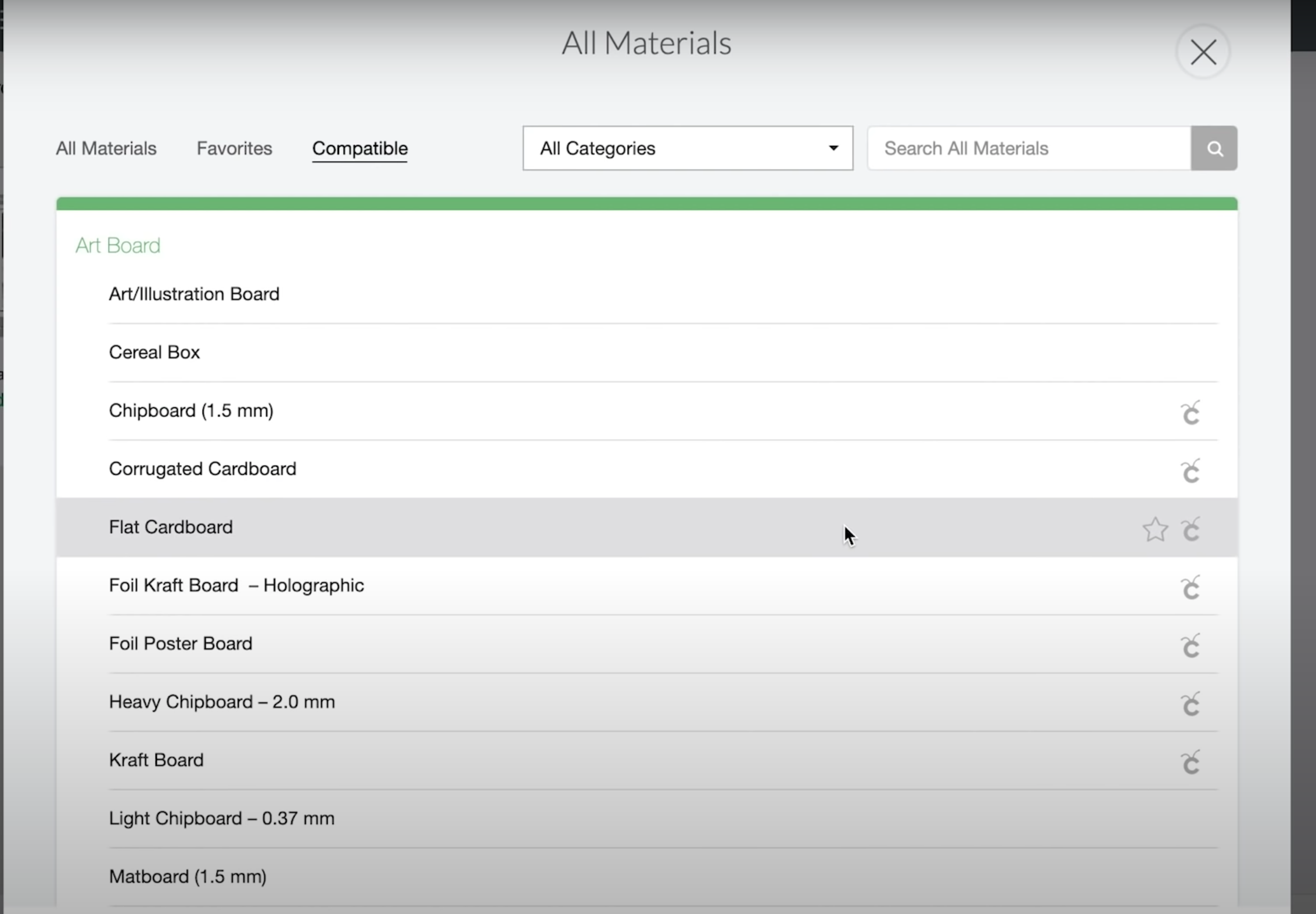1316x914 pixels.
Task: Favorite Flat Cardboard with the star
Action: point(1155,529)
